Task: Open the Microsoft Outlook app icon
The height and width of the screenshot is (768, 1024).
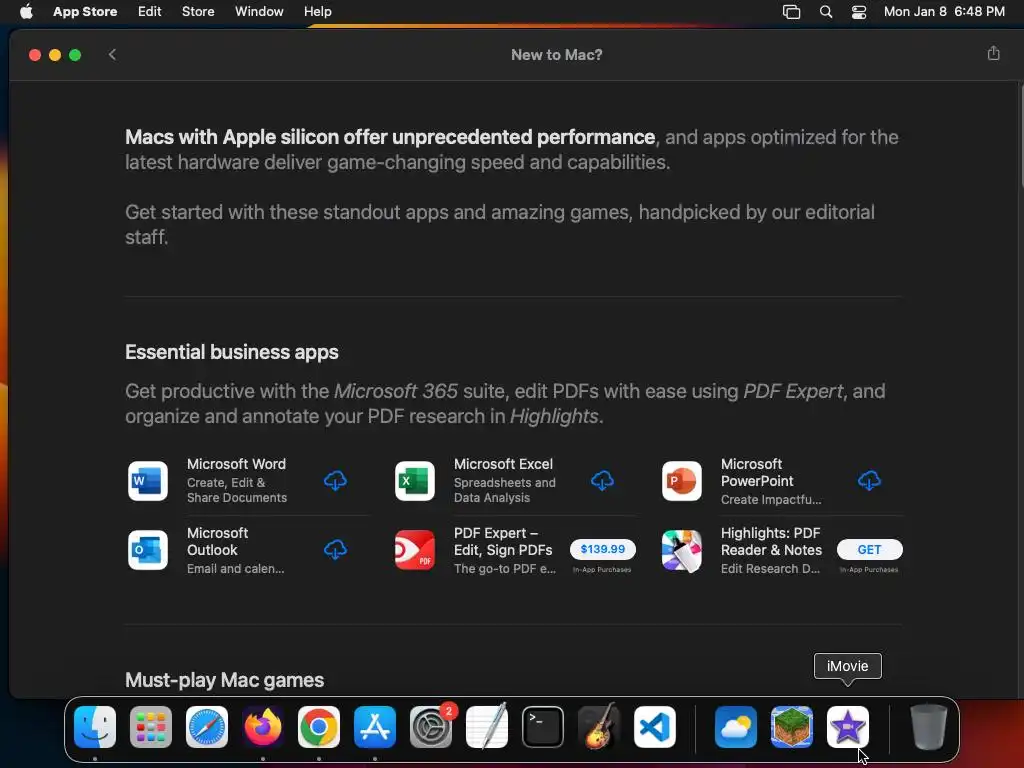Action: point(148,550)
